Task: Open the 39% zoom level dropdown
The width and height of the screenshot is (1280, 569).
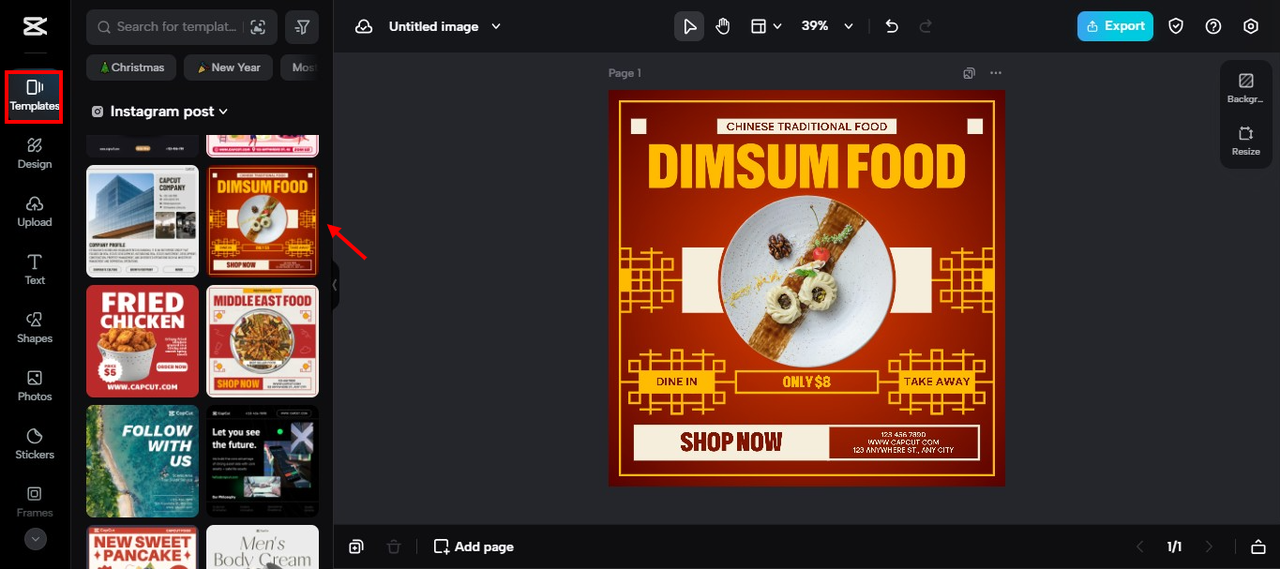Action: tap(828, 27)
